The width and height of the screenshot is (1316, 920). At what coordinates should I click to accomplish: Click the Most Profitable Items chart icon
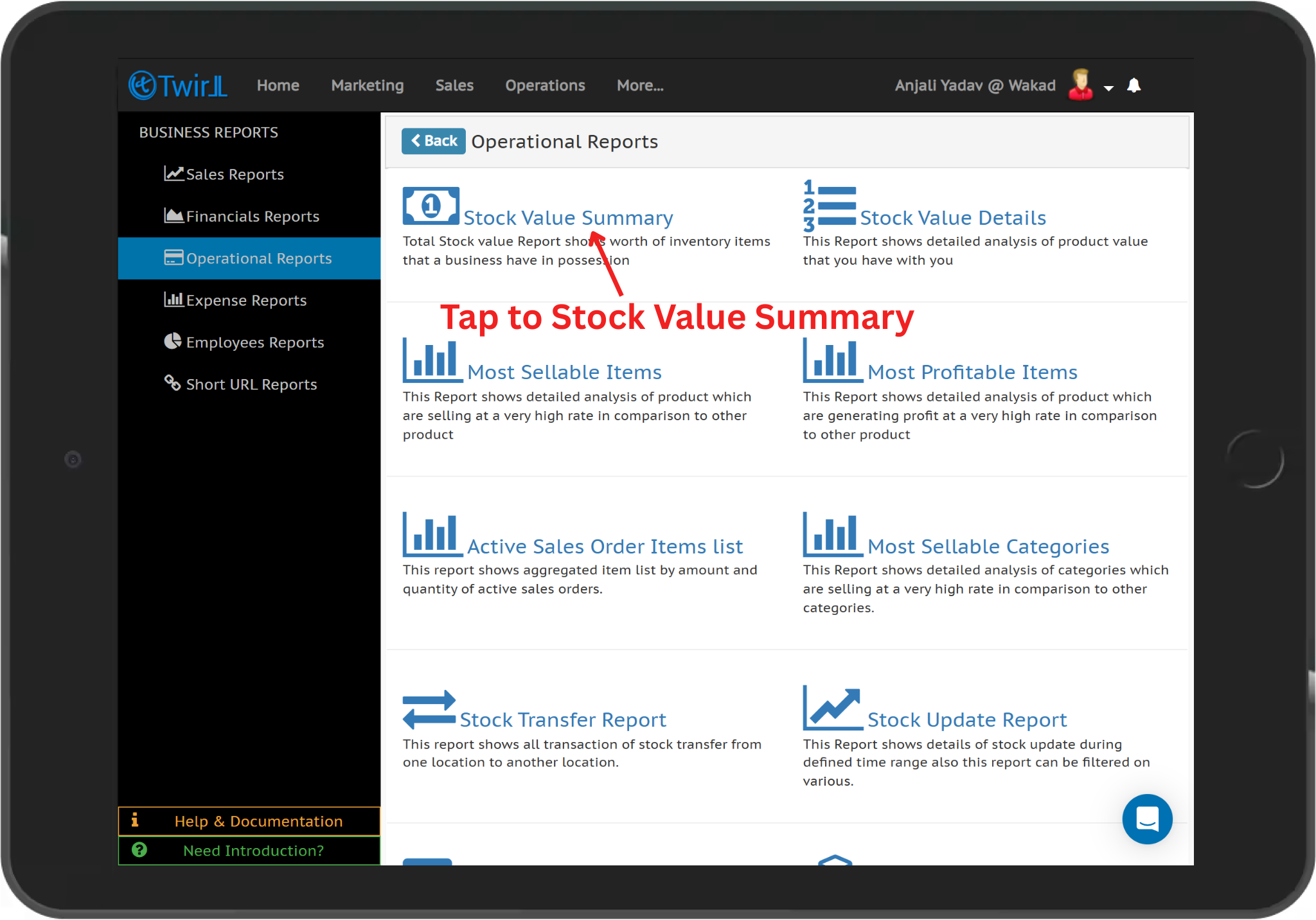click(x=831, y=360)
